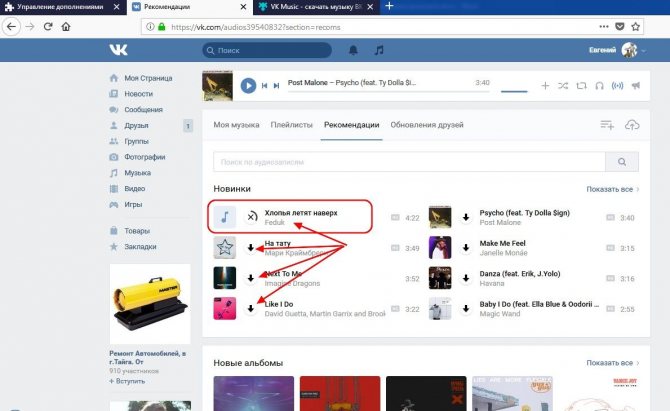Expand Показать все for Новинки

coord(610,189)
